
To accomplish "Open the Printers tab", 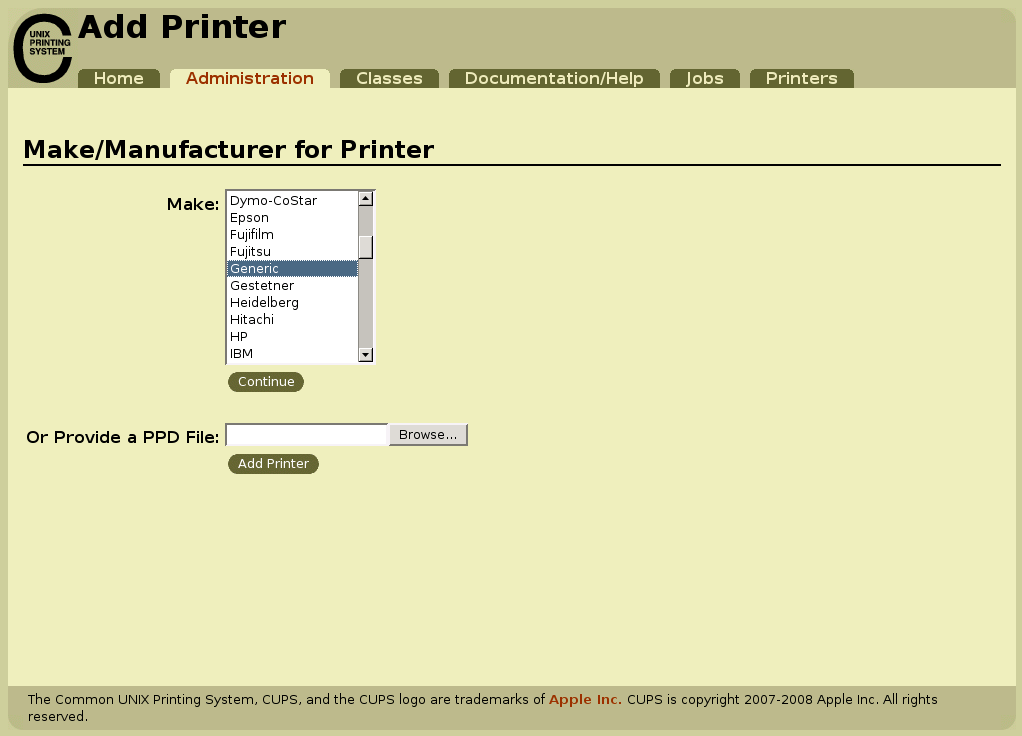I will point(801,77).
